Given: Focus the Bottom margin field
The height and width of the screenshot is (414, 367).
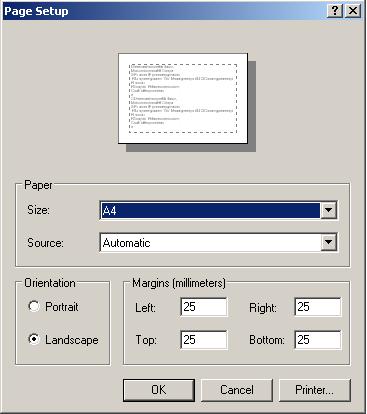Looking at the screenshot, I should (x=318, y=340).
